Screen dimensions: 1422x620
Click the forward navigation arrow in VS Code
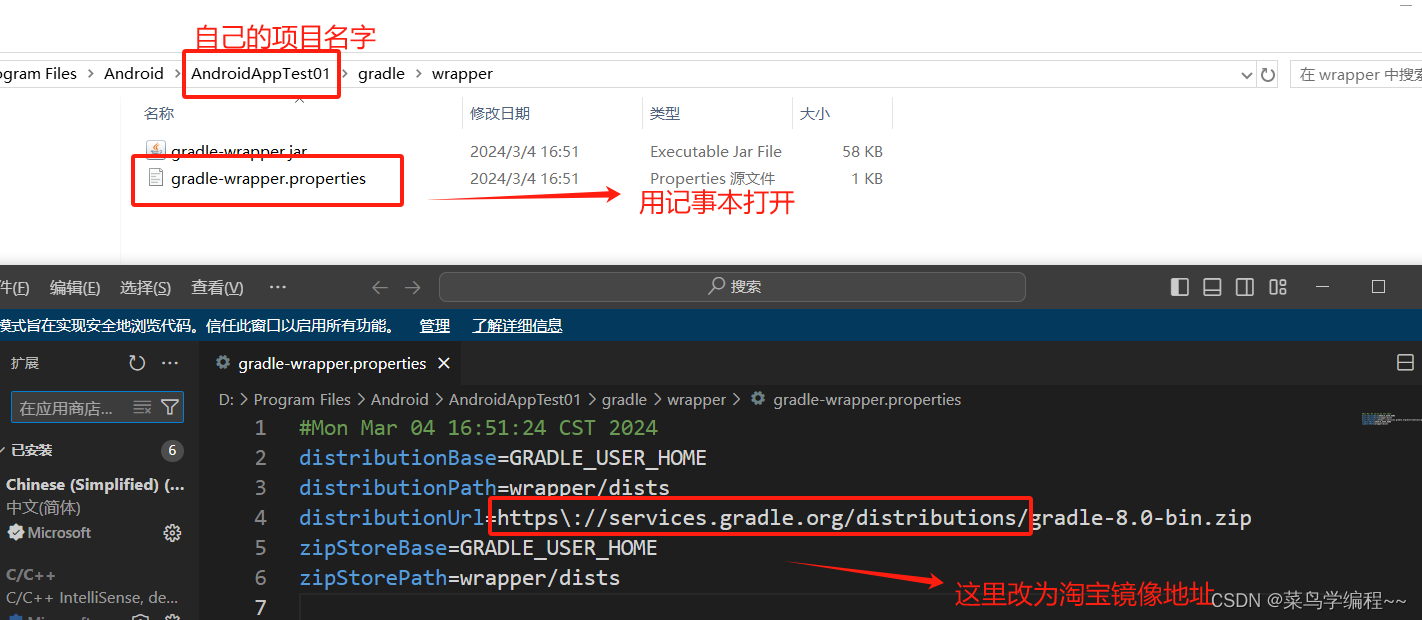[x=412, y=287]
